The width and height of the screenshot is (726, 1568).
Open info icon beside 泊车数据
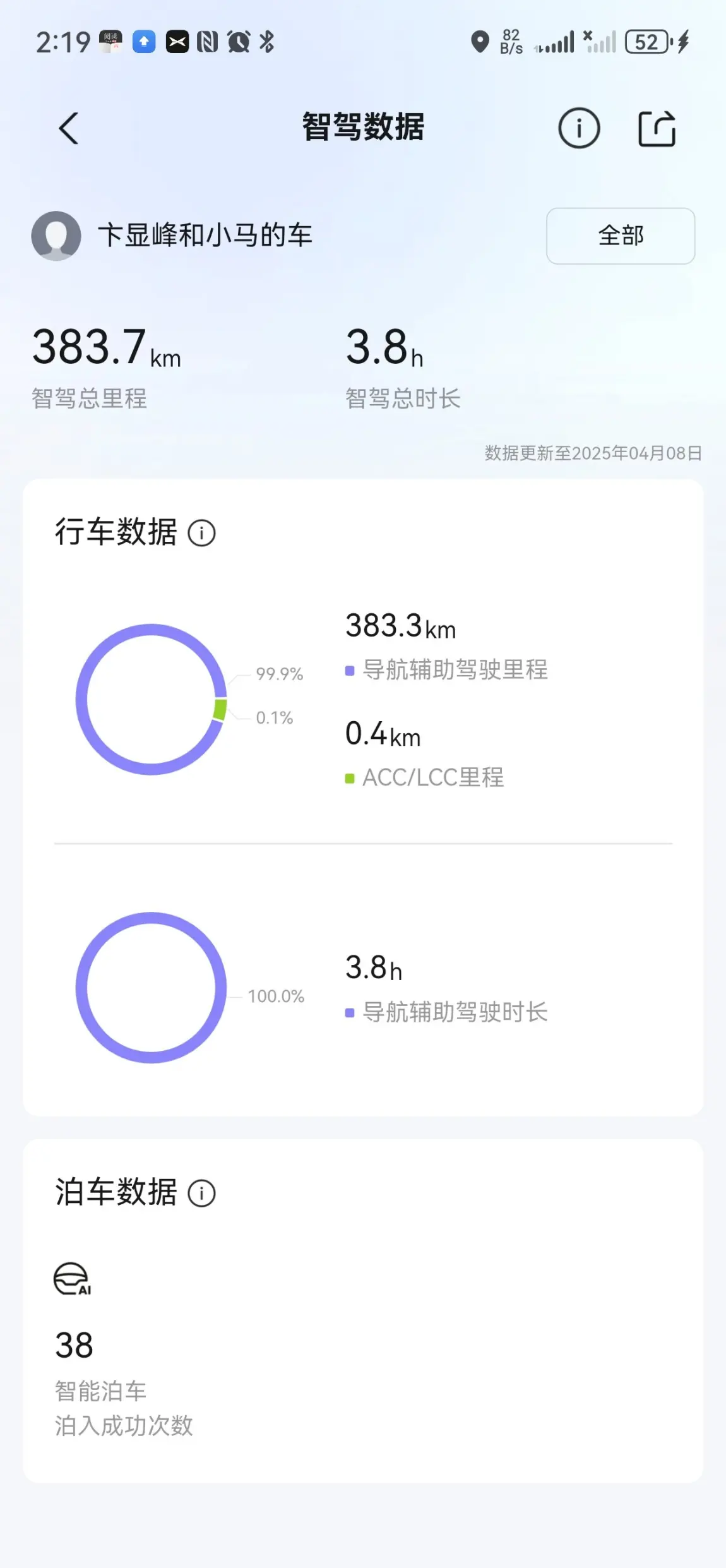(202, 1194)
